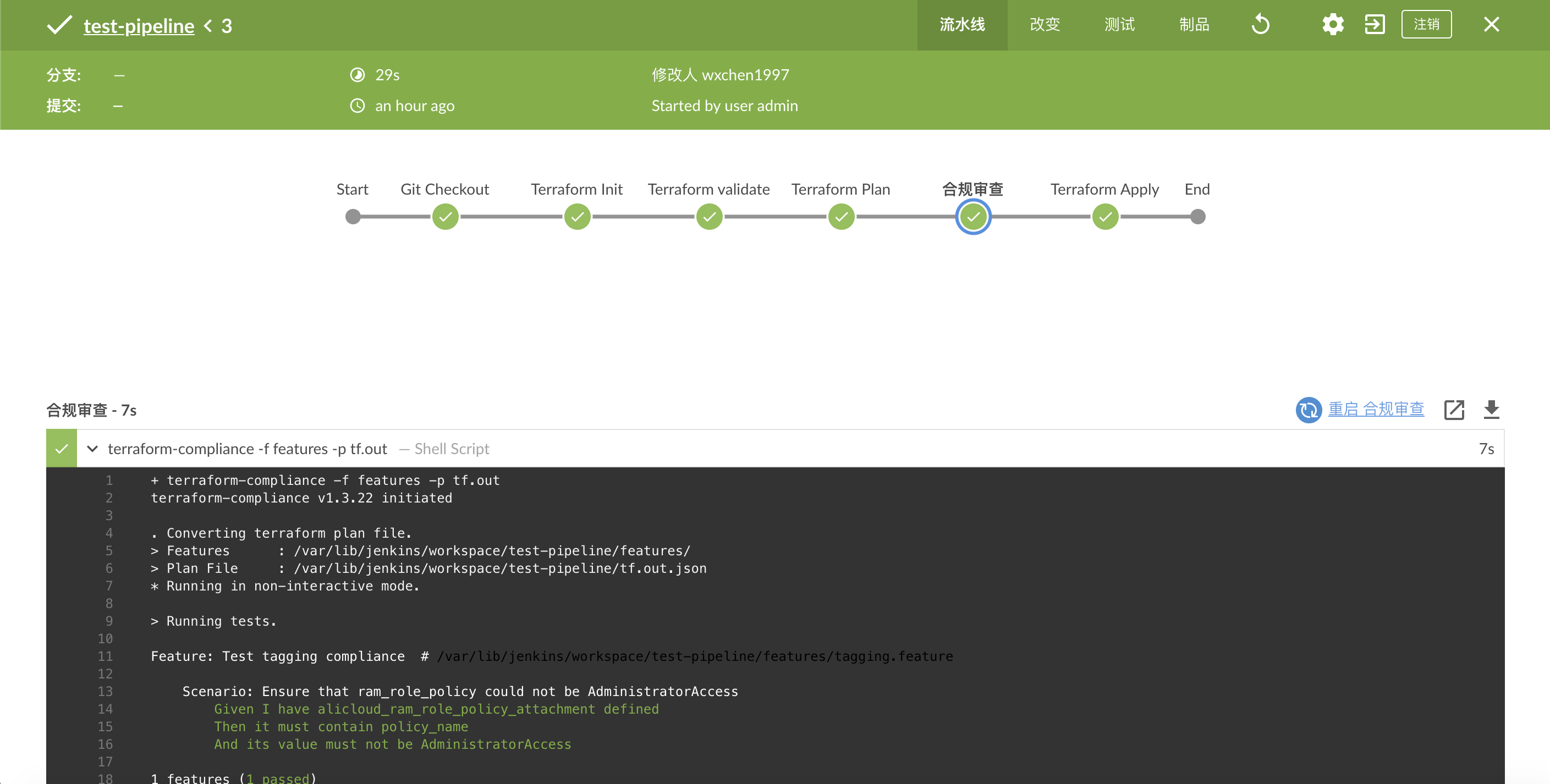Click the chevron next to run number 3
Image resolution: width=1550 pixels, height=784 pixels.
coord(208,26)
